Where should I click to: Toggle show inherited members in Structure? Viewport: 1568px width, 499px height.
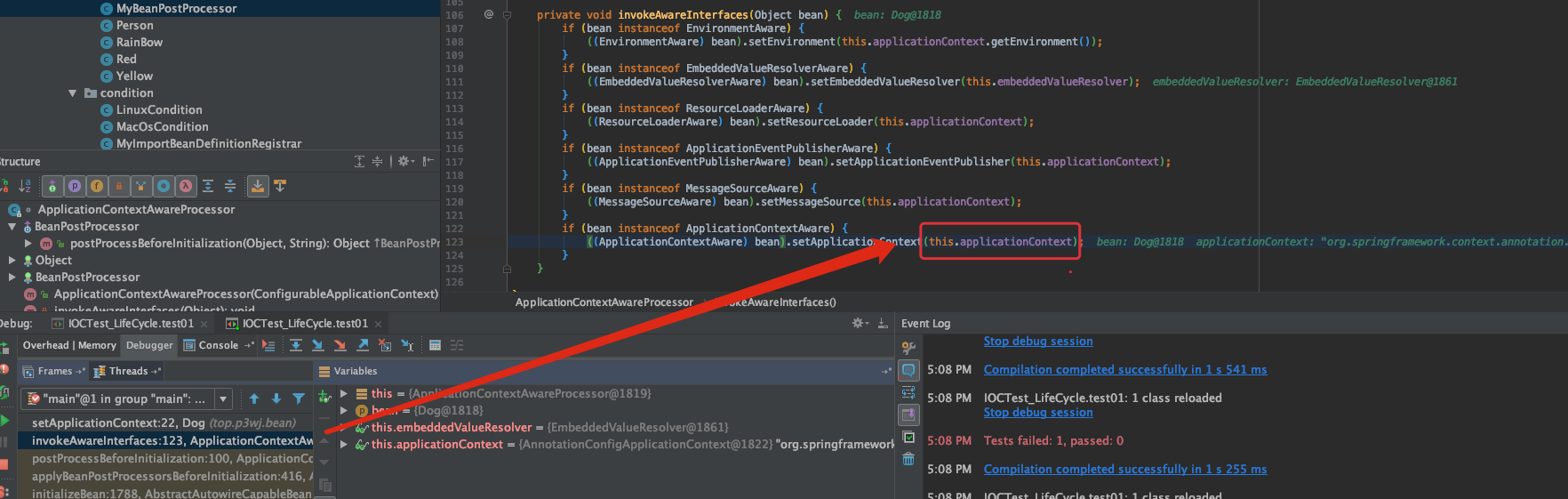coord(52,186)
